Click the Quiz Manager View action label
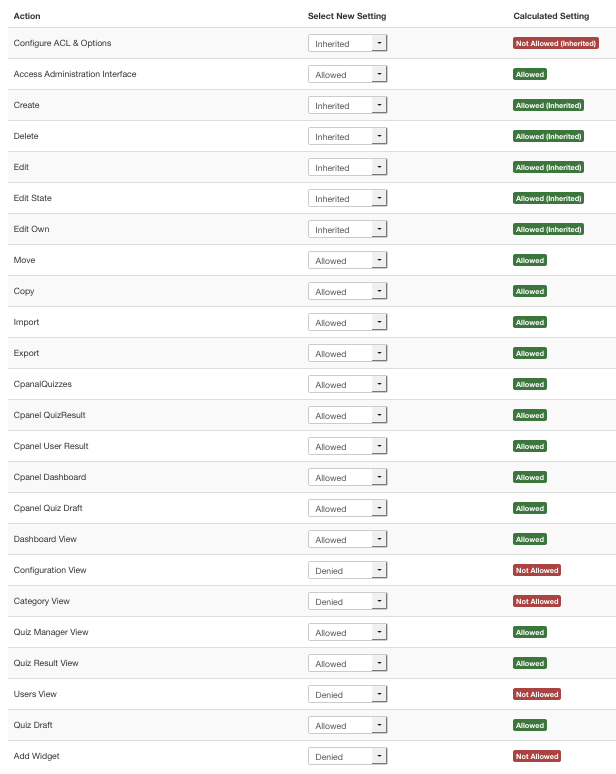616x774 pixels. click(51, 632)
